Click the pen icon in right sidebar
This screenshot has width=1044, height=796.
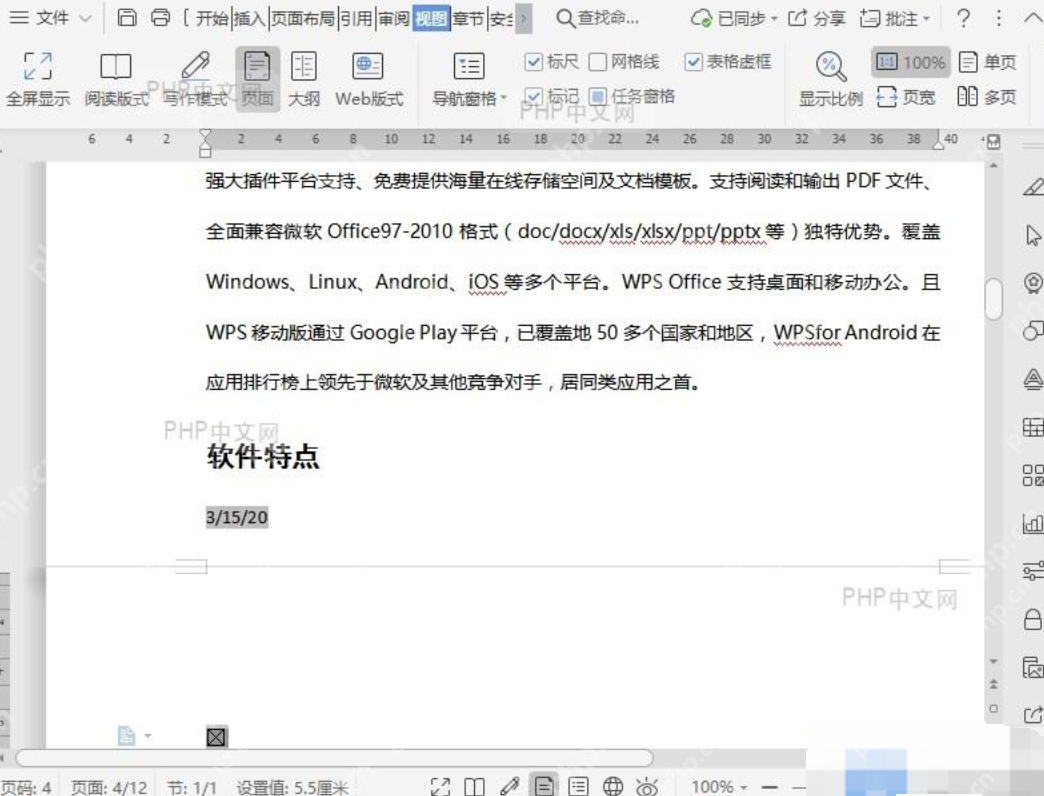pos(1033,187)
